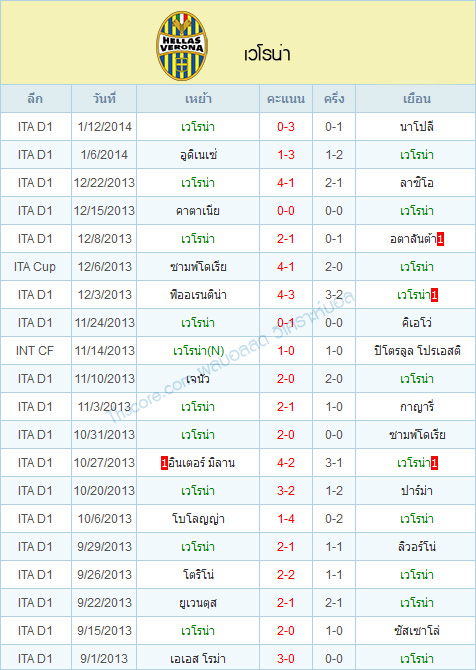Click the 3-2 half-time score on 12/3/2013
Viewport: 476px width, 670px height.
click(334, 295)
